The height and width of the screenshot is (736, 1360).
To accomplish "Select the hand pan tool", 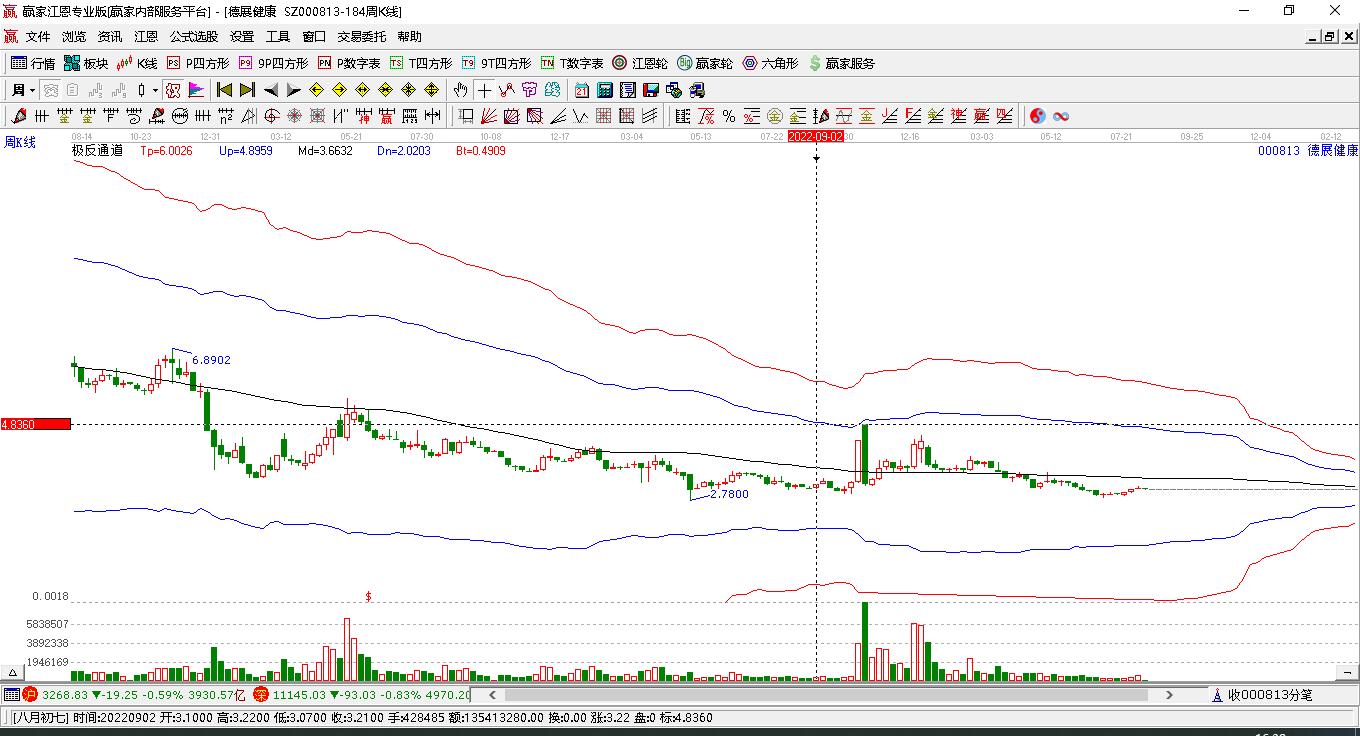I will click(460, 90).
